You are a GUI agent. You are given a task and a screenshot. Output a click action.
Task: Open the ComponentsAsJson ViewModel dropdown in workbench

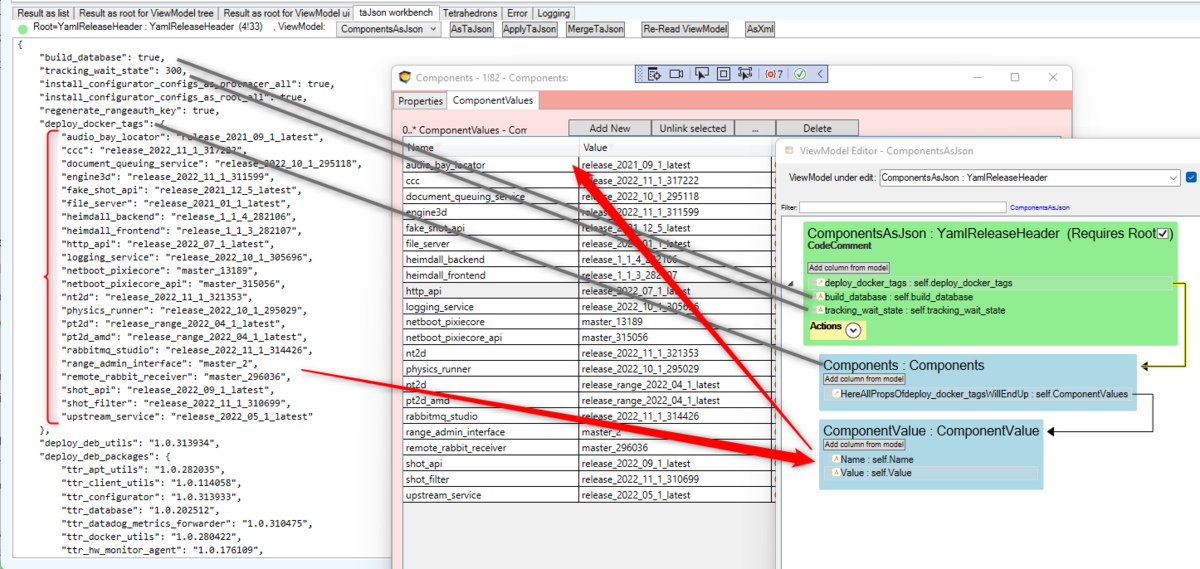click(x=388, y=29)
